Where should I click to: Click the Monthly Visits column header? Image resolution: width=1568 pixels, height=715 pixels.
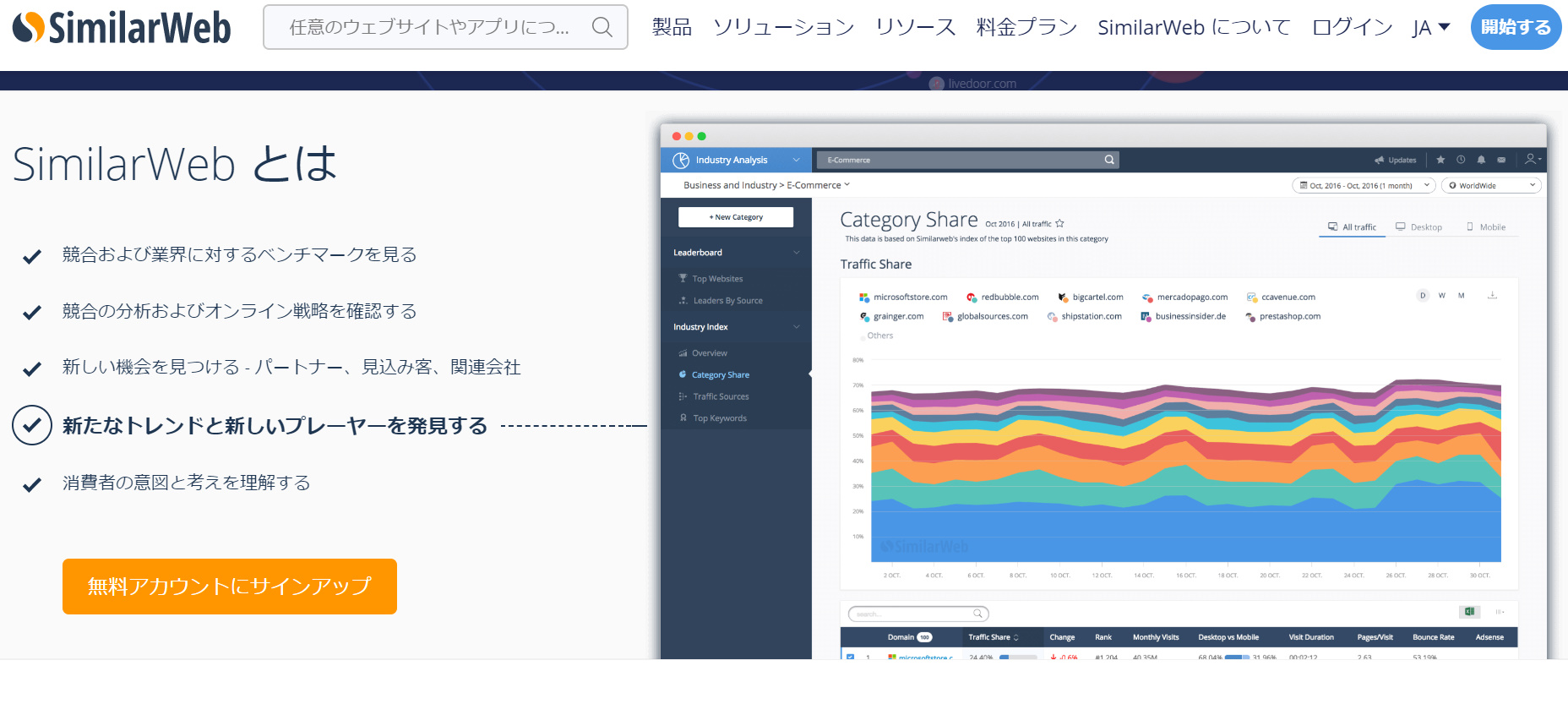click(x=1156, y=637)
